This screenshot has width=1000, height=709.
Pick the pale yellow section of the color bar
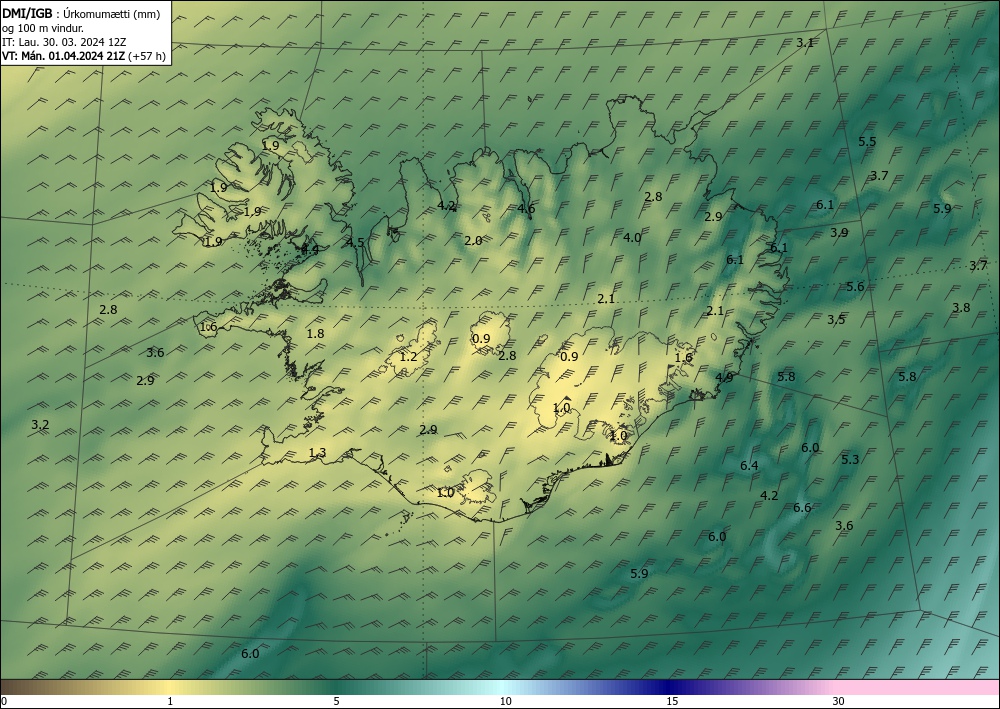point(170,687)
